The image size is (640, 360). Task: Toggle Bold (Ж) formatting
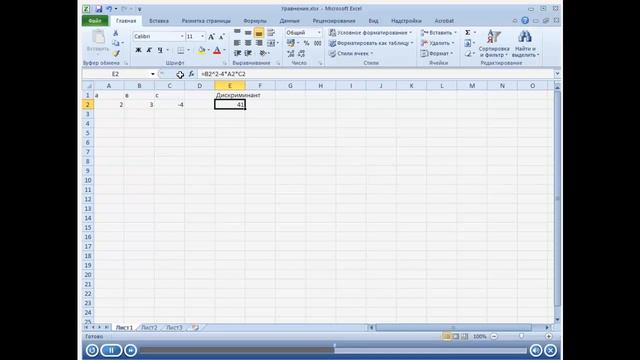click(x=138, y=50)
